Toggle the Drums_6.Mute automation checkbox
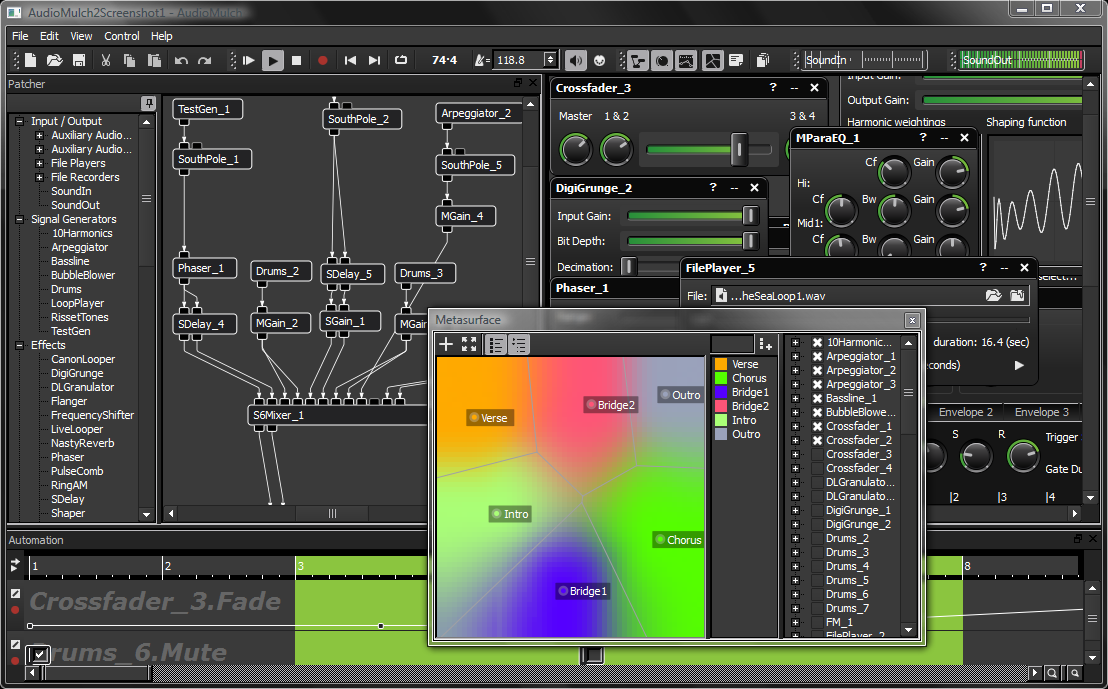Image resolution: width=1108 pixels, height=689 pixels. [x=40, y=654]
